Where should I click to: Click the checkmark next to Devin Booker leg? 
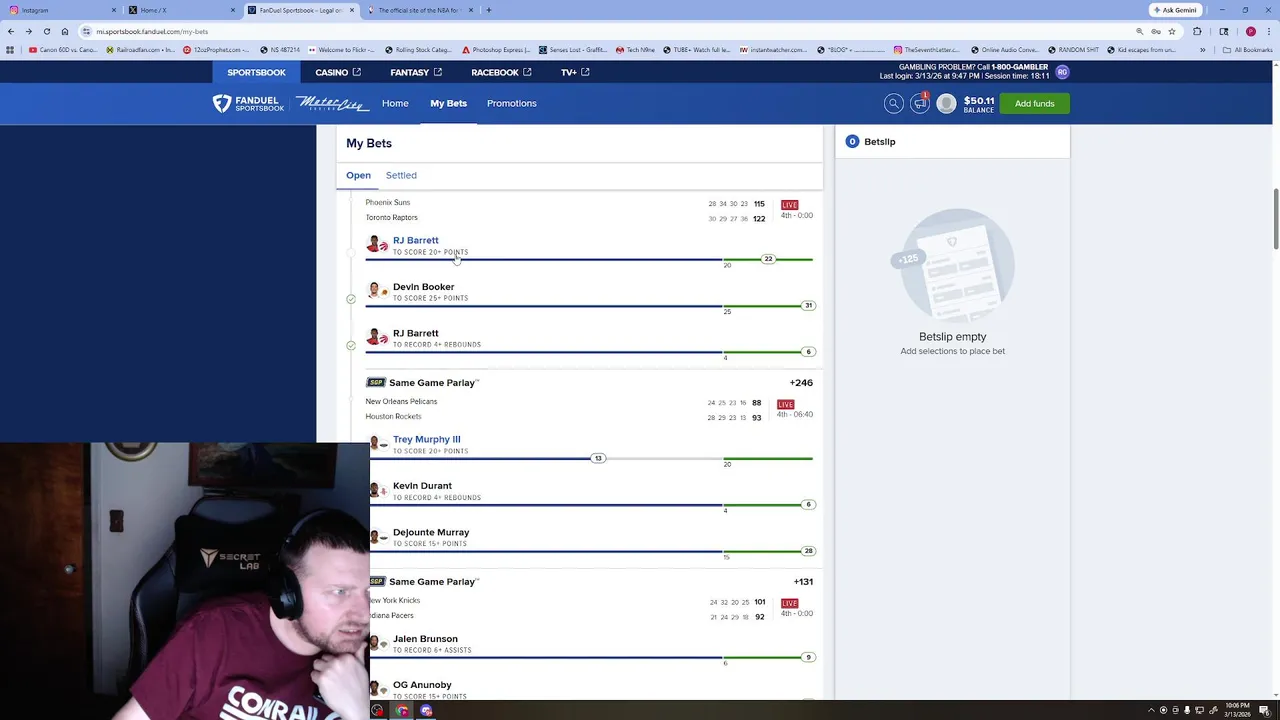(351, 299)
